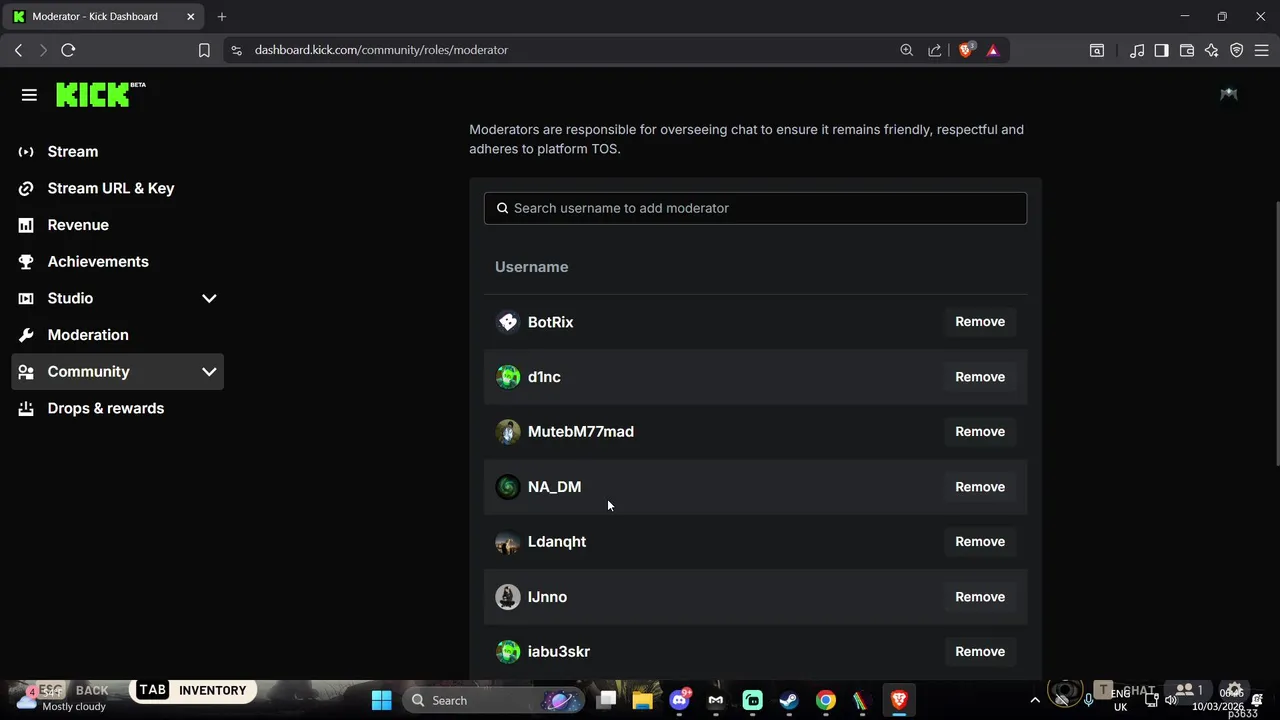Expand the Studio submenu chevron
Screen dimensions: 1280x720
(x=209, y=298)
